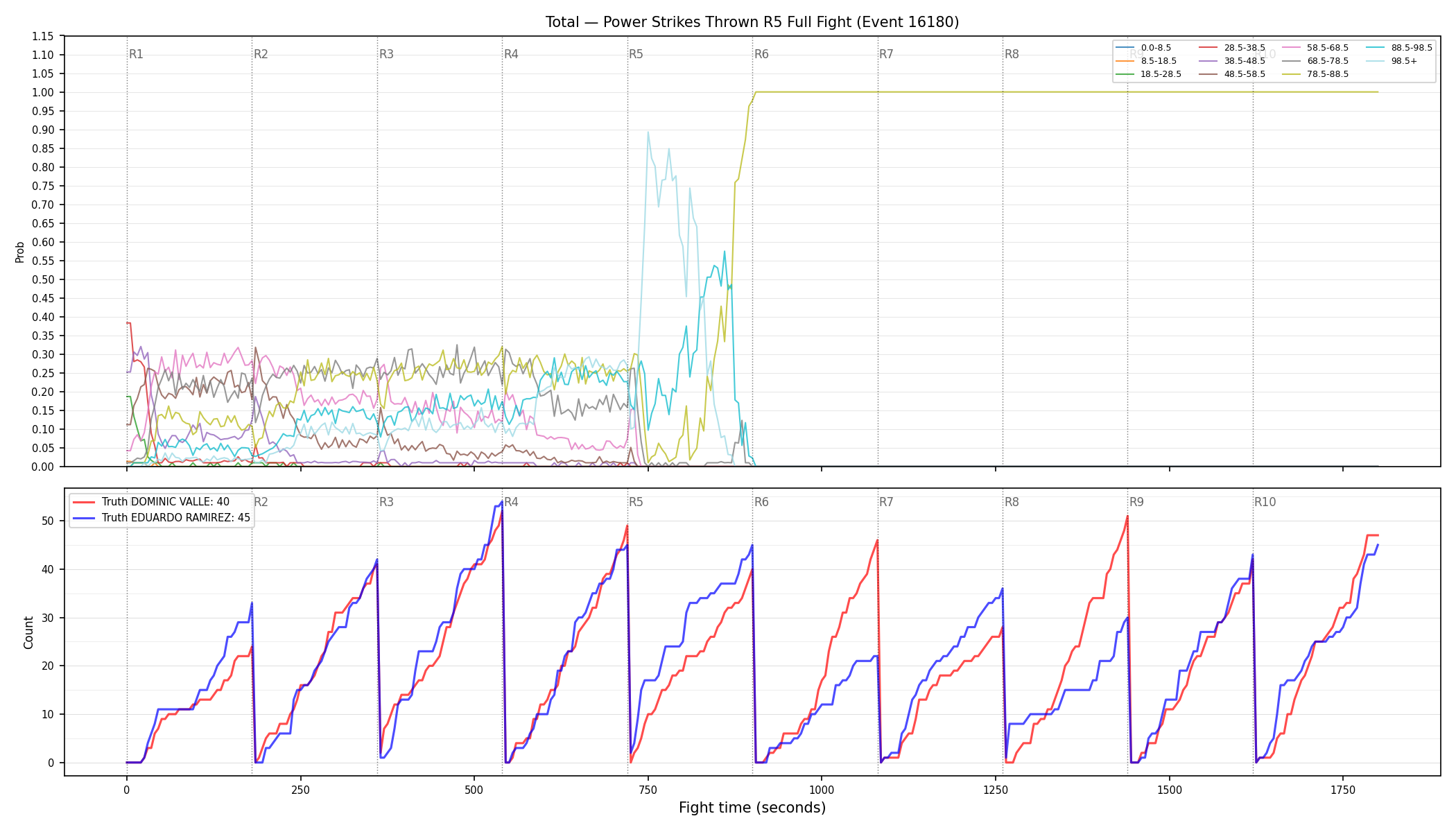Click the 10 tick on the Count axis
This screenshot has height=832, width=1456.
pos(49,714)
